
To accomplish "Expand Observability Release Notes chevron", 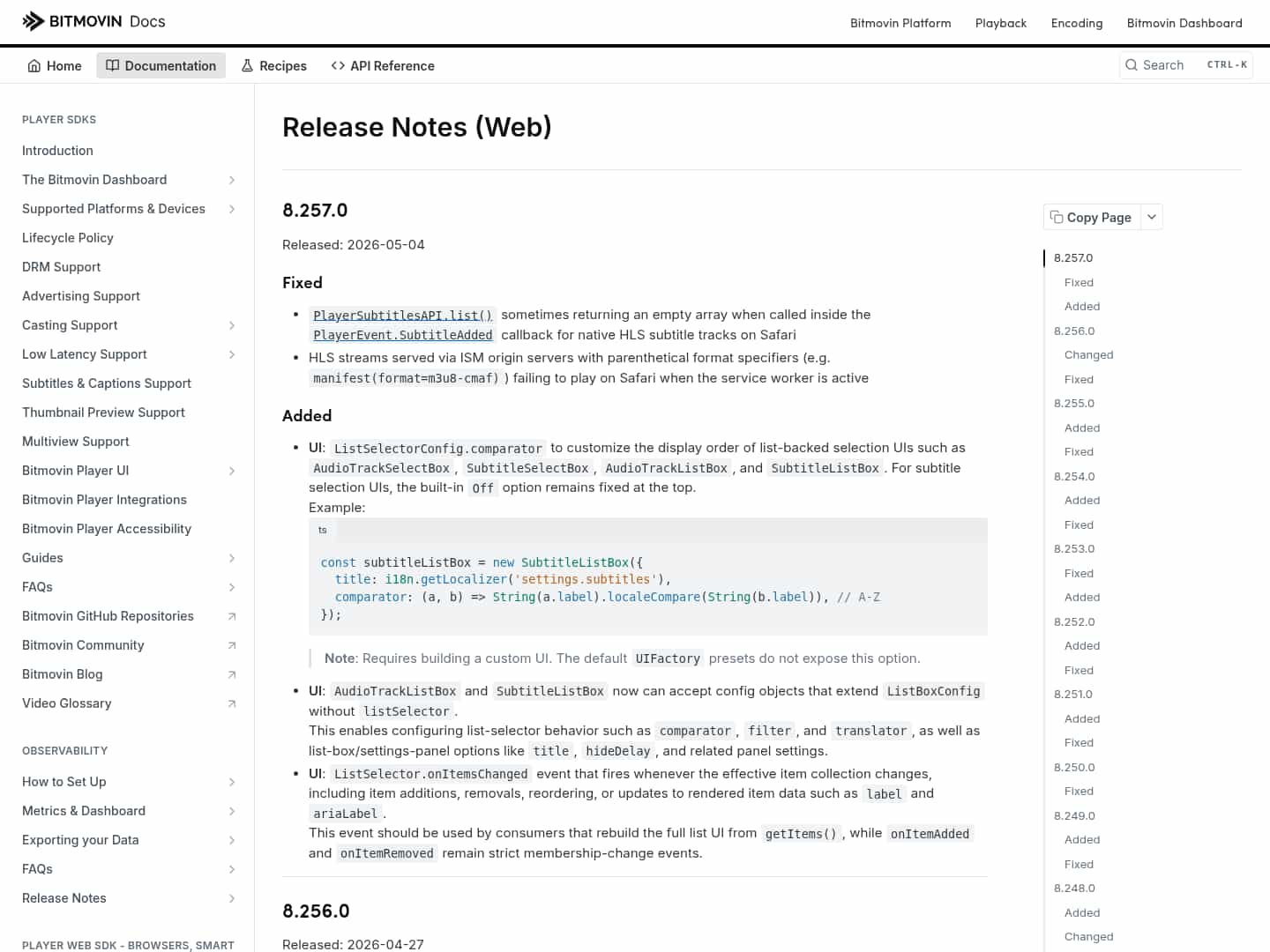I will click(232, 898).
